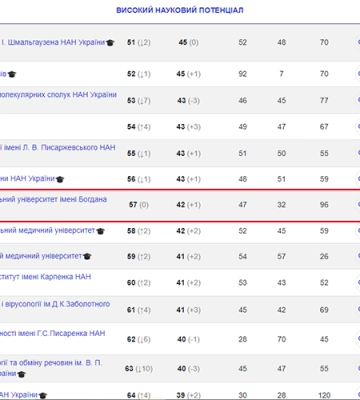Click graduation cap icon in rank 63 row
360x400 pixels.
click(x=21, y=374)
